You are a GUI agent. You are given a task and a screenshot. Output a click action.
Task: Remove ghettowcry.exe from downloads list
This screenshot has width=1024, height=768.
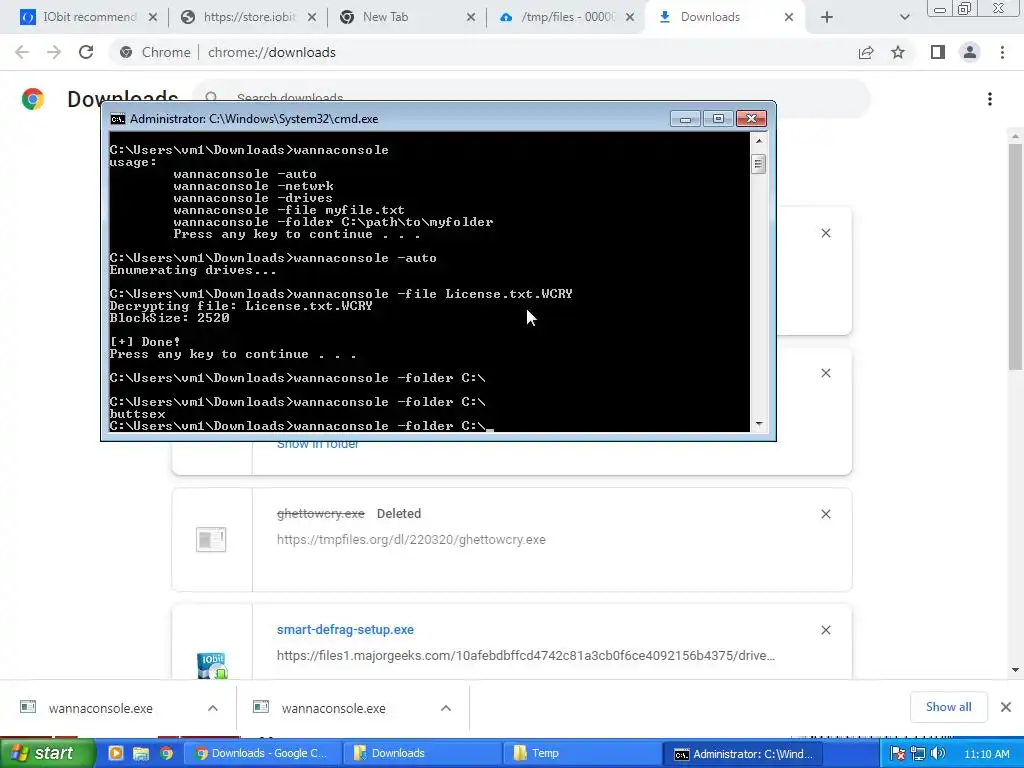point(825,514)
